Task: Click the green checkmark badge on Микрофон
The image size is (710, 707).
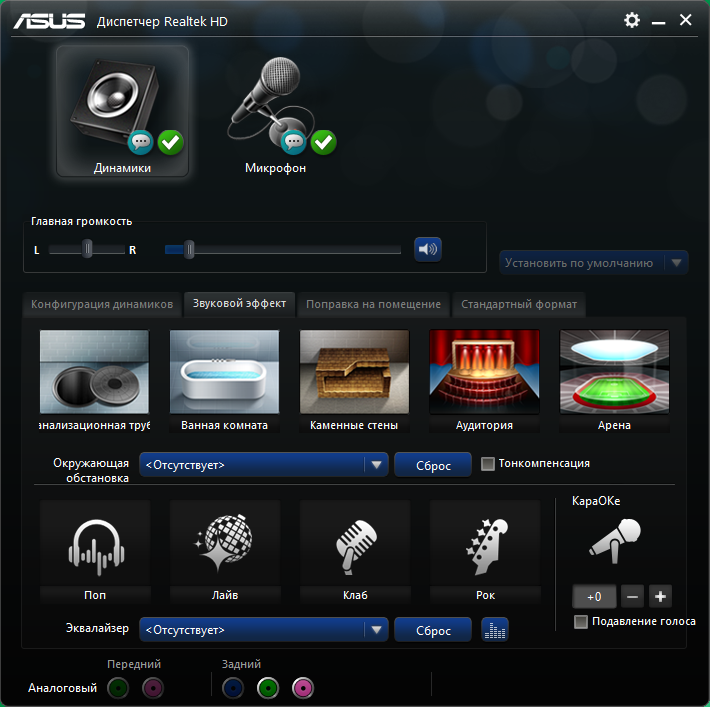Action: (324, 143)
